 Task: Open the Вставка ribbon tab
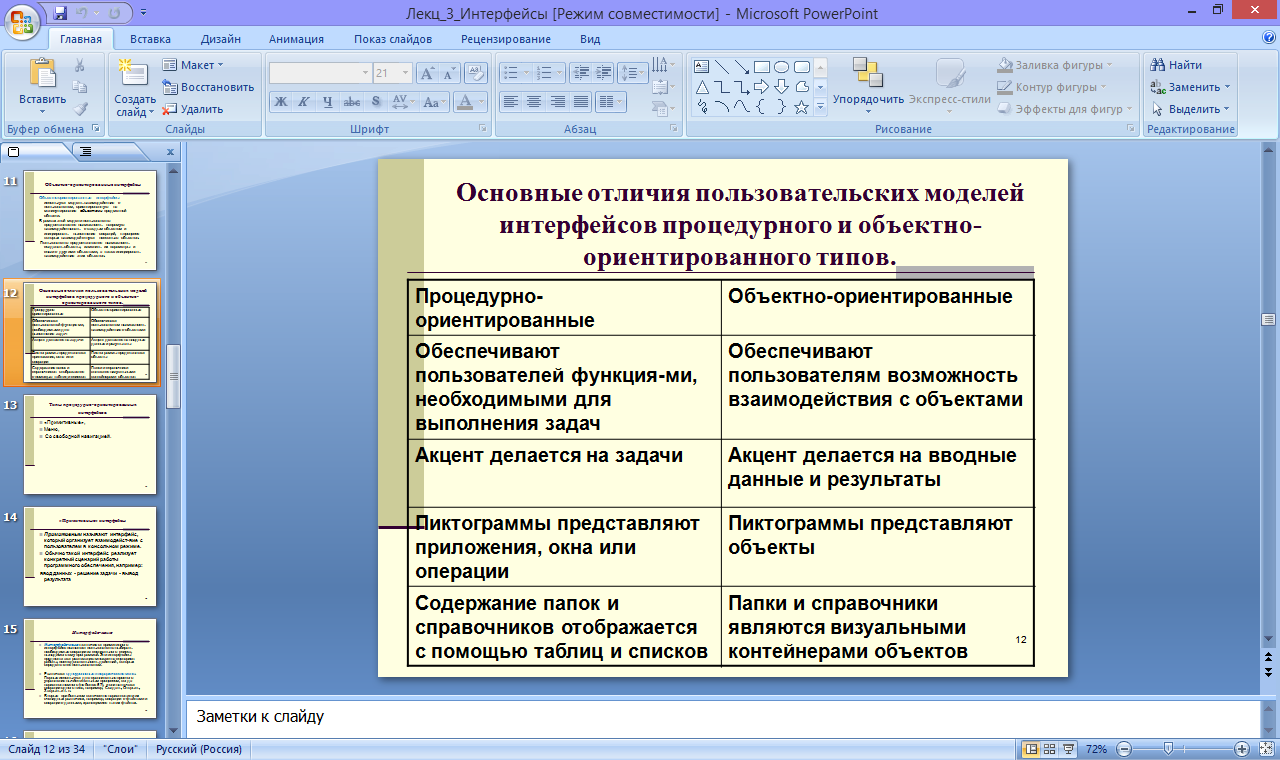click(150, 39)
